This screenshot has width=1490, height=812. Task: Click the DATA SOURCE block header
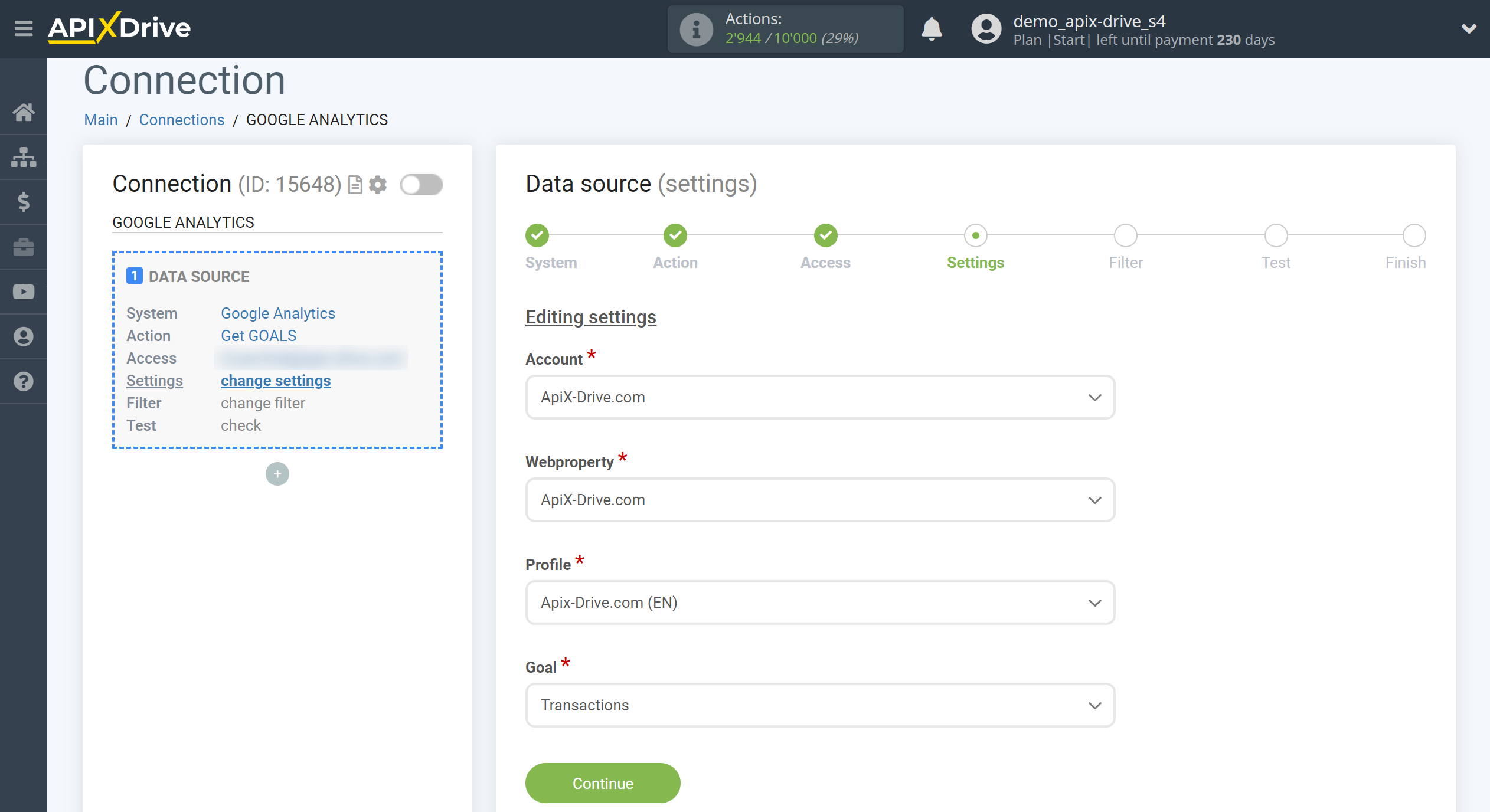(199, 277)
